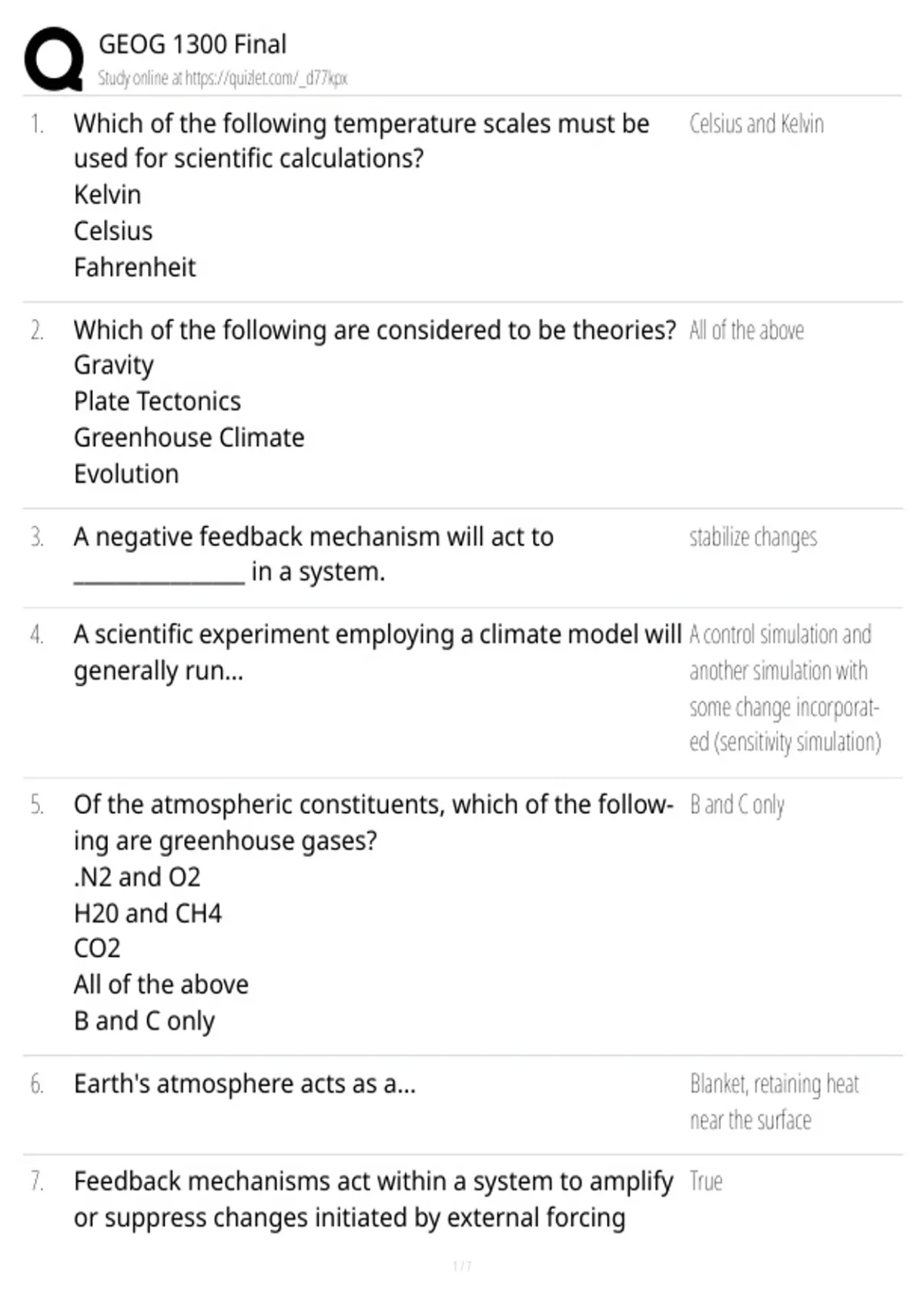
Task: Click the Greenhouse Climate option
Action: tap(189, 437)
